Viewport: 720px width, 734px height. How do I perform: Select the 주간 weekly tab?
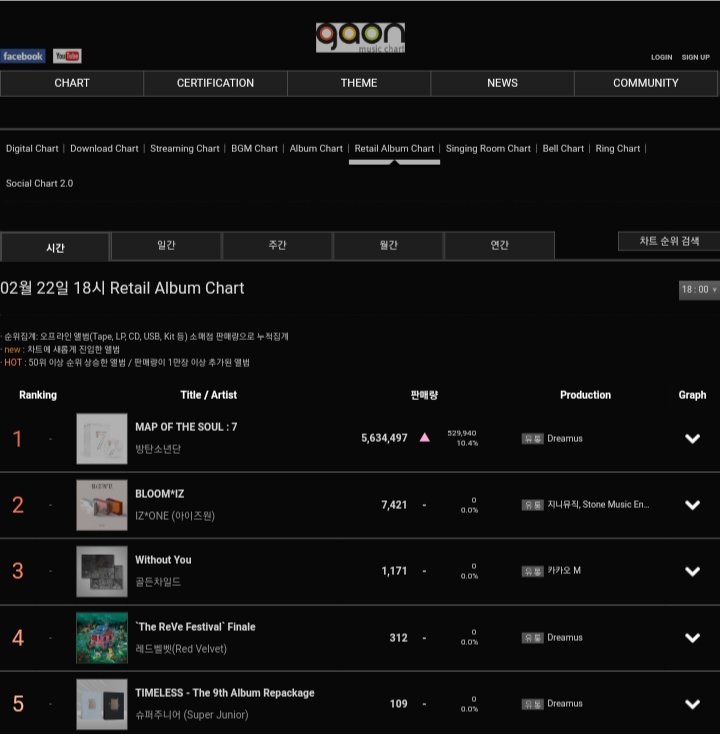pos(277,245)
